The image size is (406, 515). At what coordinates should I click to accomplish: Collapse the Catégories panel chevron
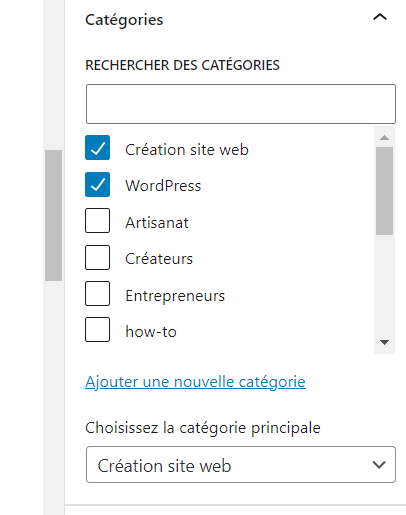[x=380, y=17]
